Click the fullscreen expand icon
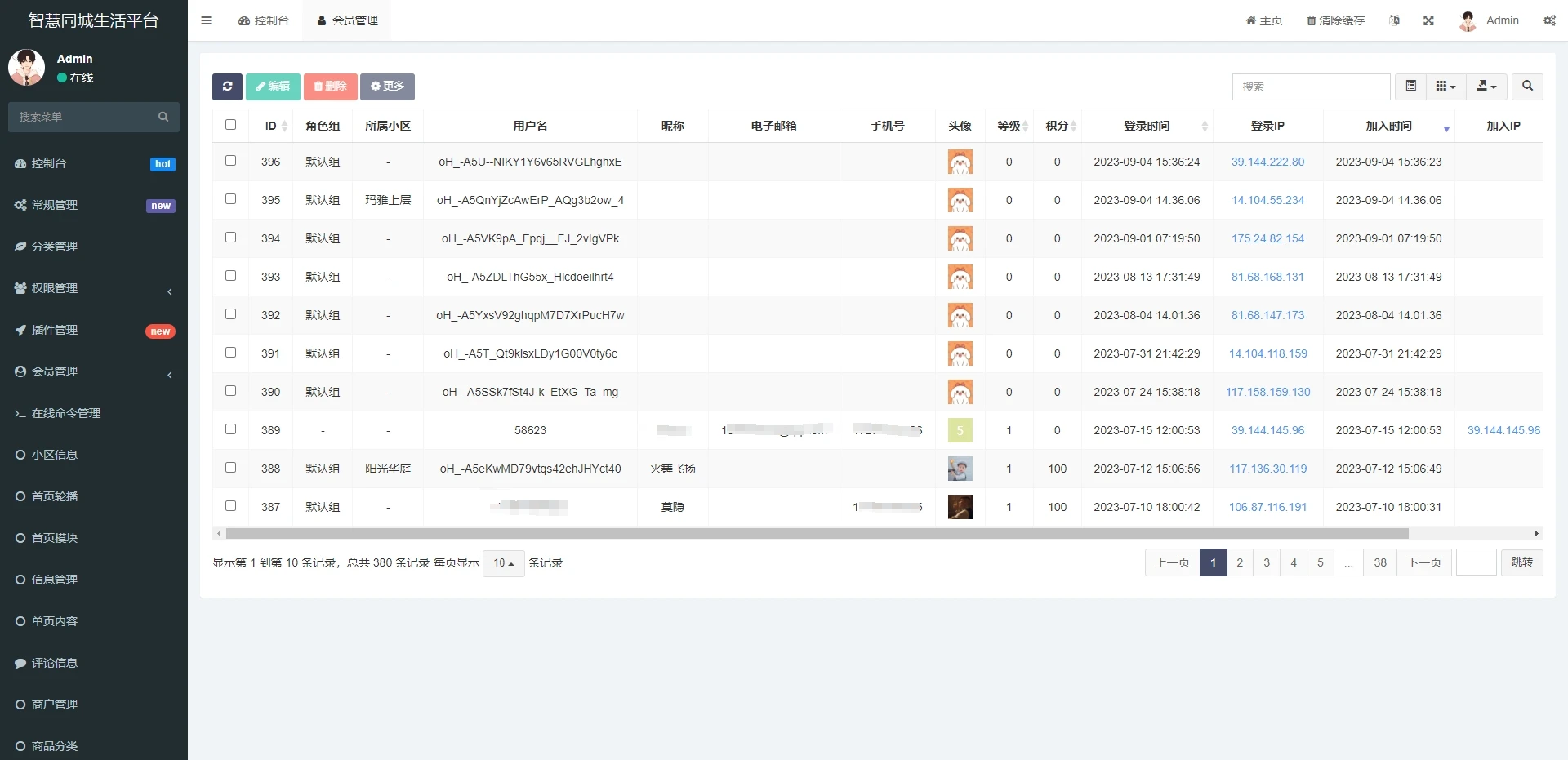The width and height of the screenshot is (1568, 760). pos(1428,20)
